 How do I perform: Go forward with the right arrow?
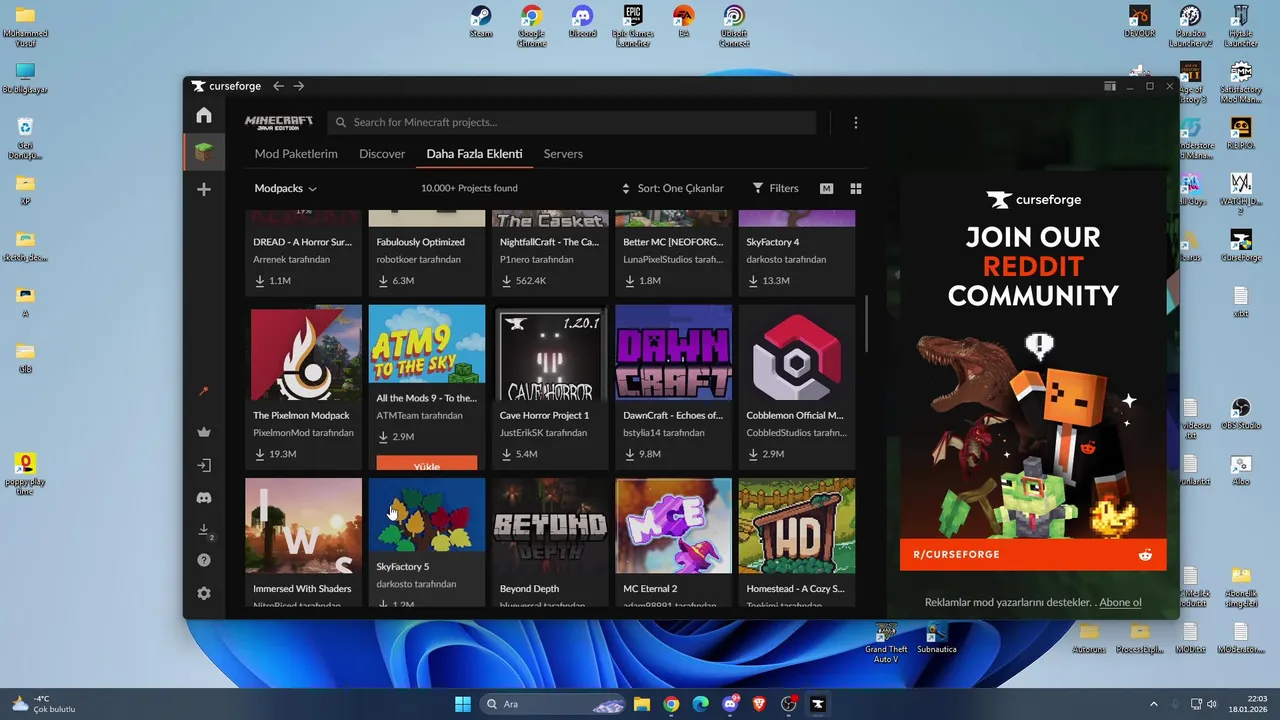coord(299,86)
